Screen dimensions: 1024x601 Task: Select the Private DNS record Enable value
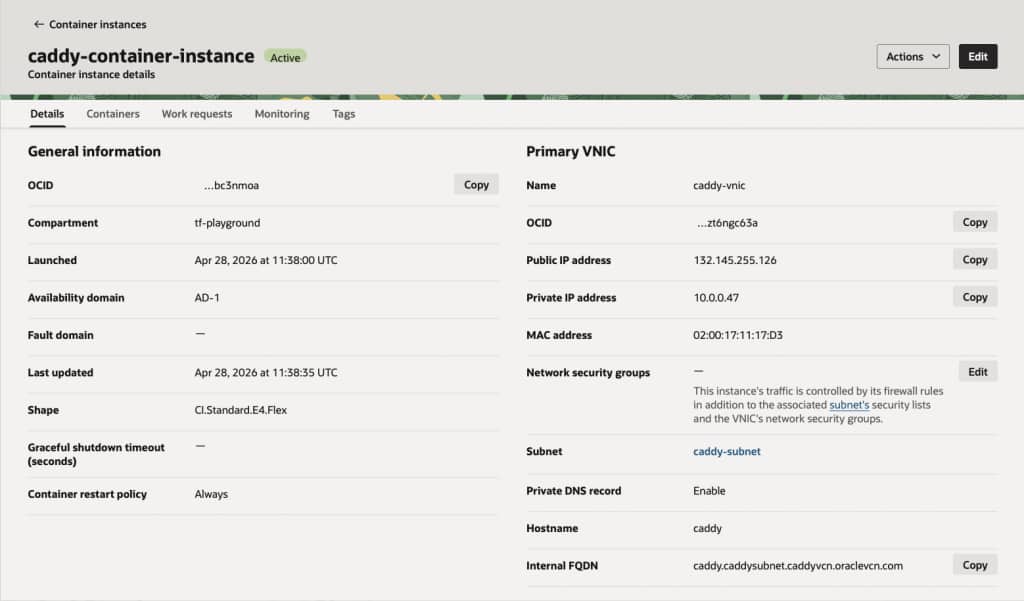709,491
